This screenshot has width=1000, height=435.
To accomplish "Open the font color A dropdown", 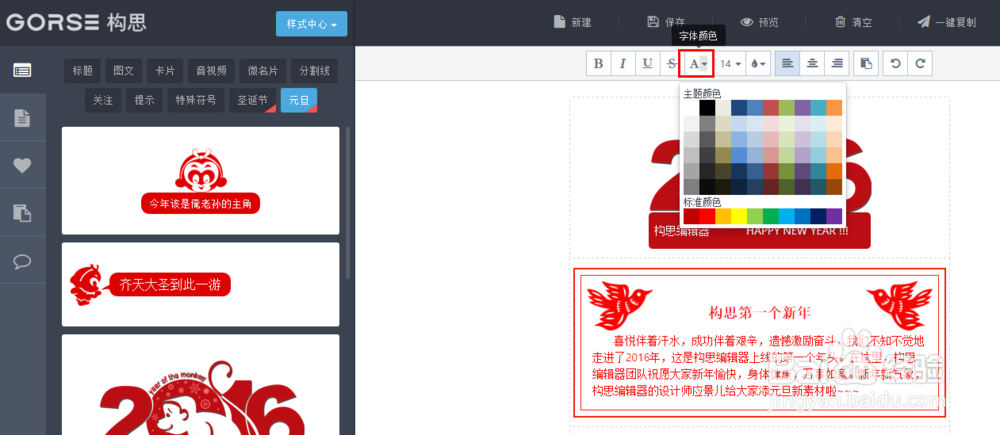I will [x=698, y=64].
